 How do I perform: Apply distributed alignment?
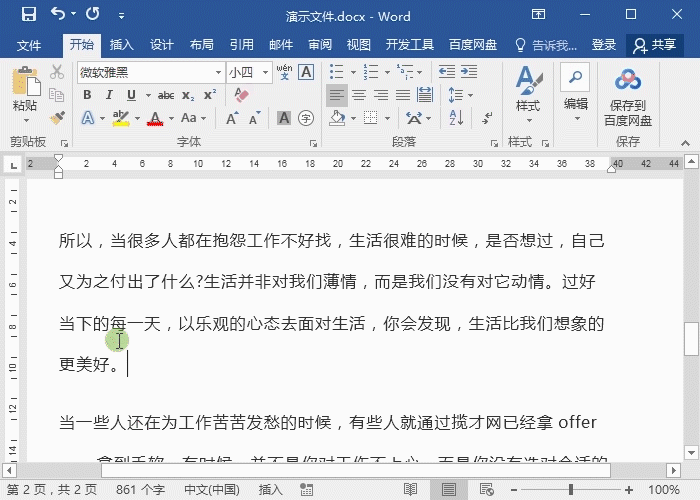(425, 95)
